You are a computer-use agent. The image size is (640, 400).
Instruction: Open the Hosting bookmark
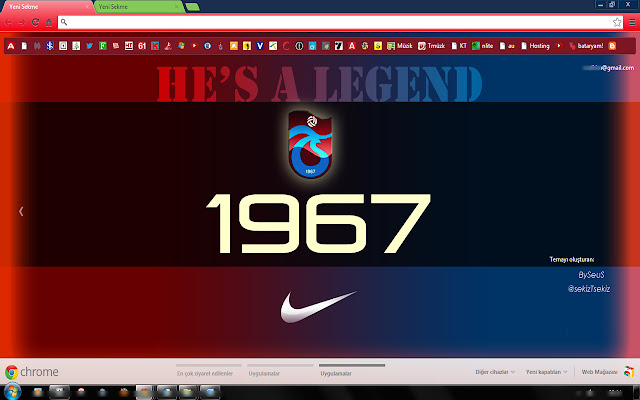[x=536, y=46]
